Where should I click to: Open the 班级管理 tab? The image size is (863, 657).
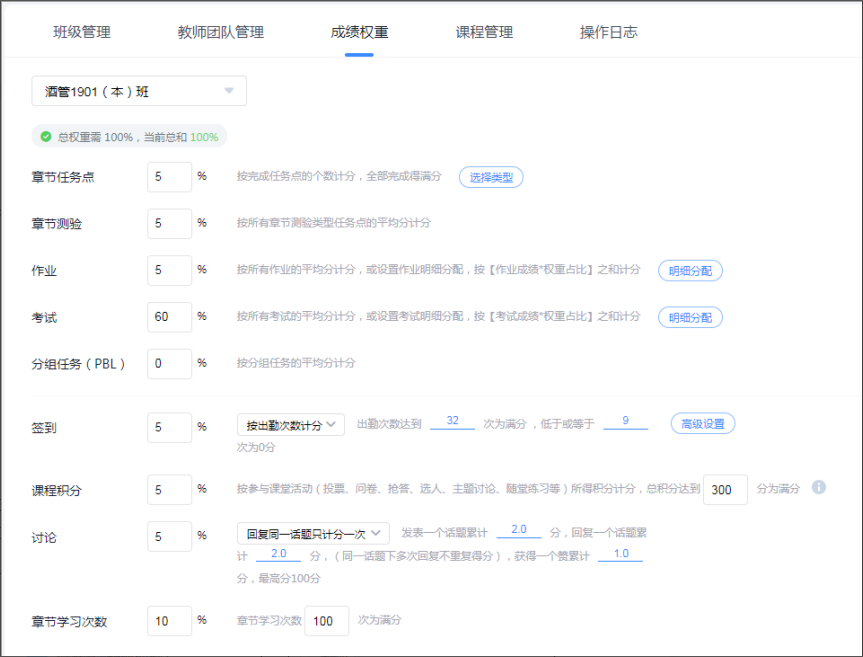(82, 32)
